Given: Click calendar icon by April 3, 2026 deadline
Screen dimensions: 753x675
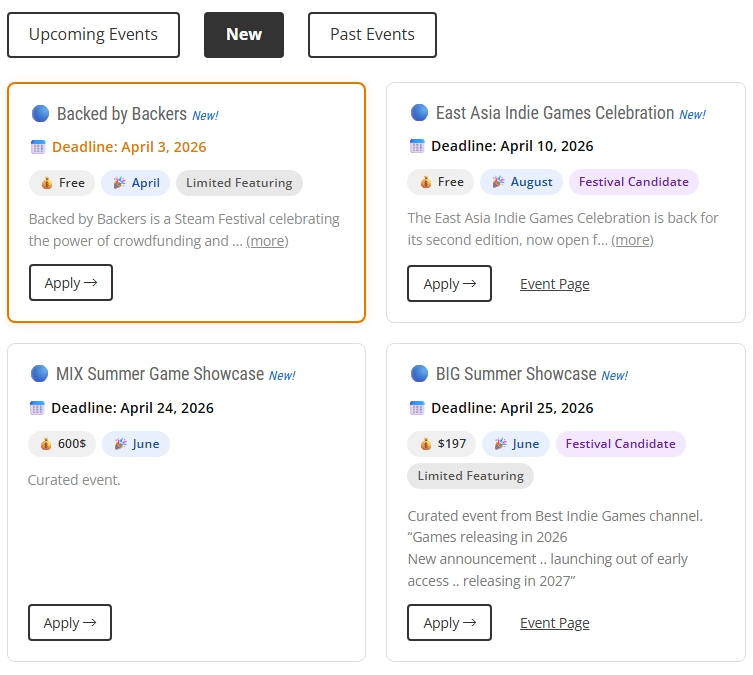Looking at the screenshot, I should (38, 147).
